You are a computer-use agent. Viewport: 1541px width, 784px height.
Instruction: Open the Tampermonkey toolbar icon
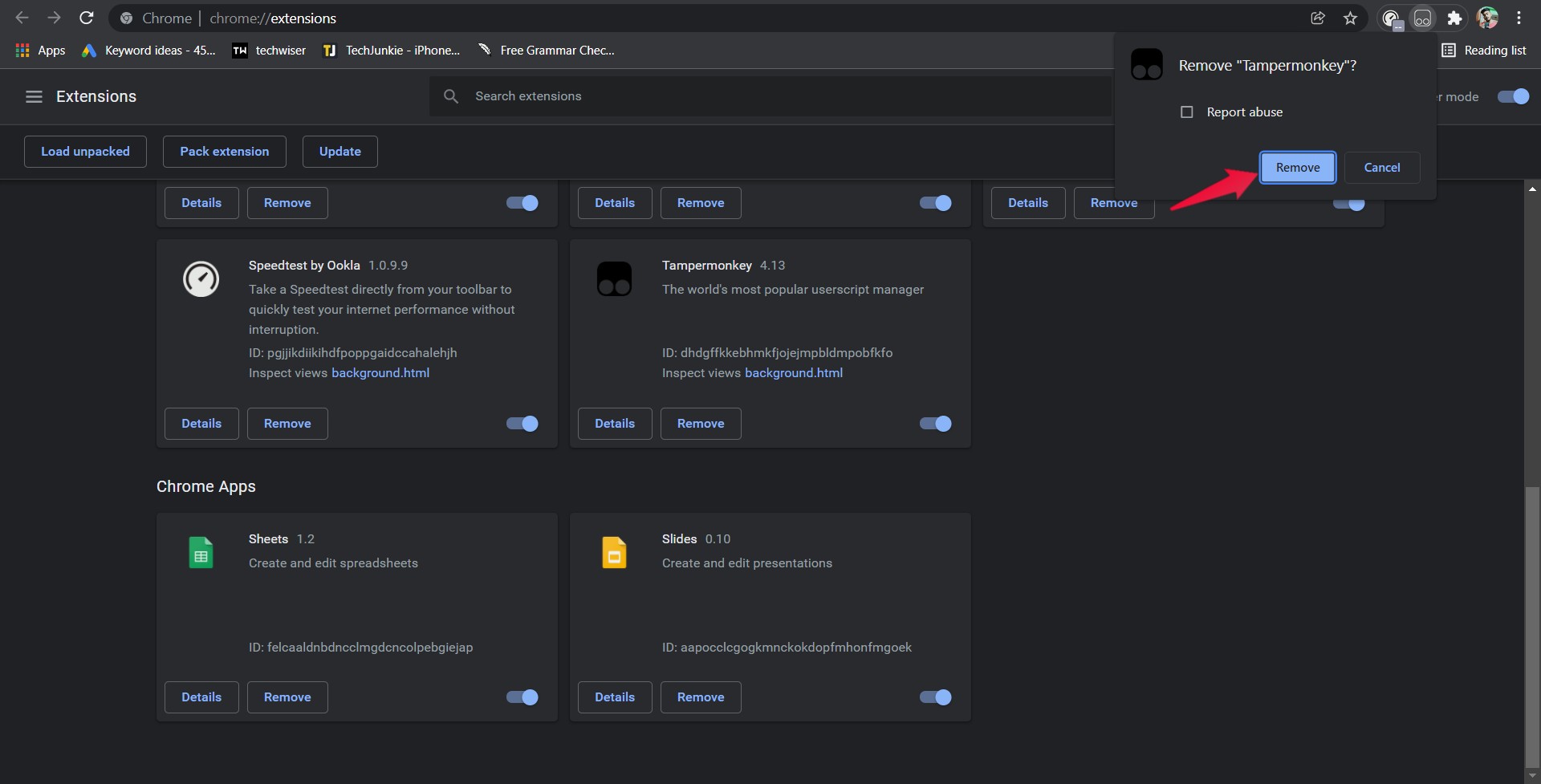click(1422, 18)
